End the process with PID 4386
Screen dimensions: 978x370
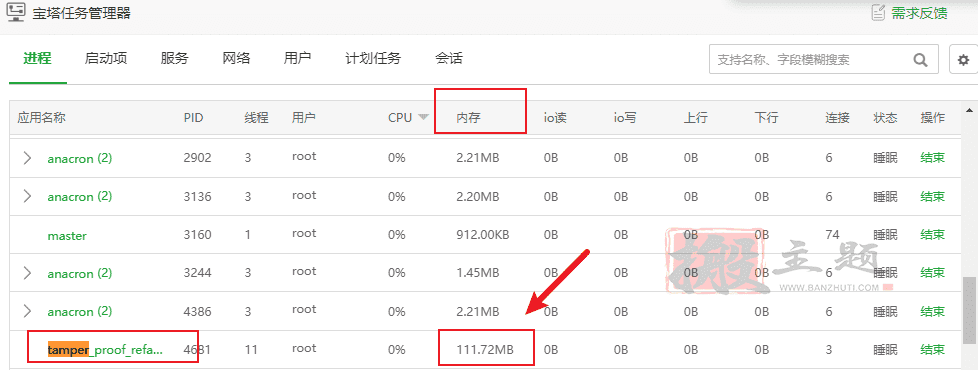point(932,311)
